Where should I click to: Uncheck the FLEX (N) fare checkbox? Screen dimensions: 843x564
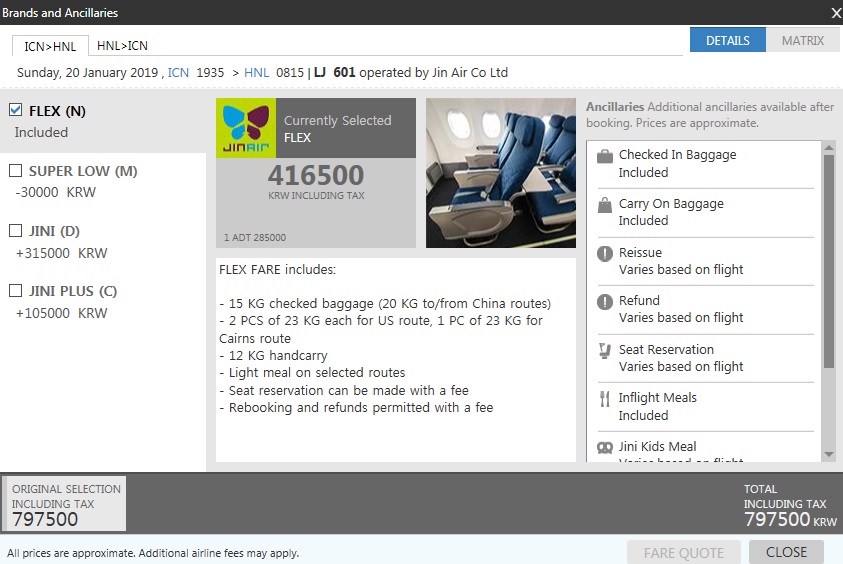(x=16, y=110)
